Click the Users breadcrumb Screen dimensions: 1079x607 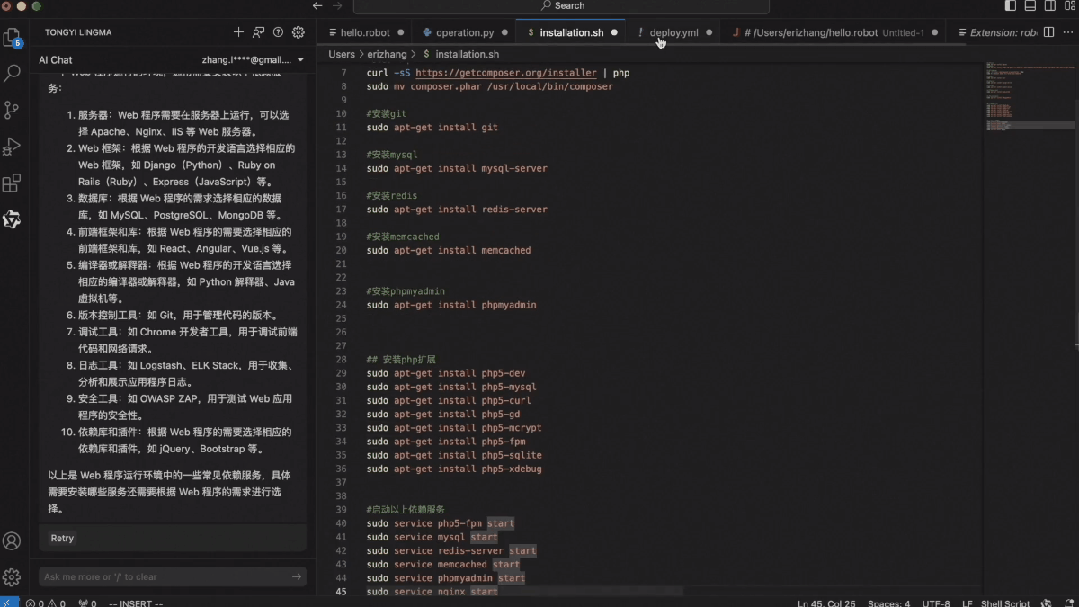tap(341, 54)
